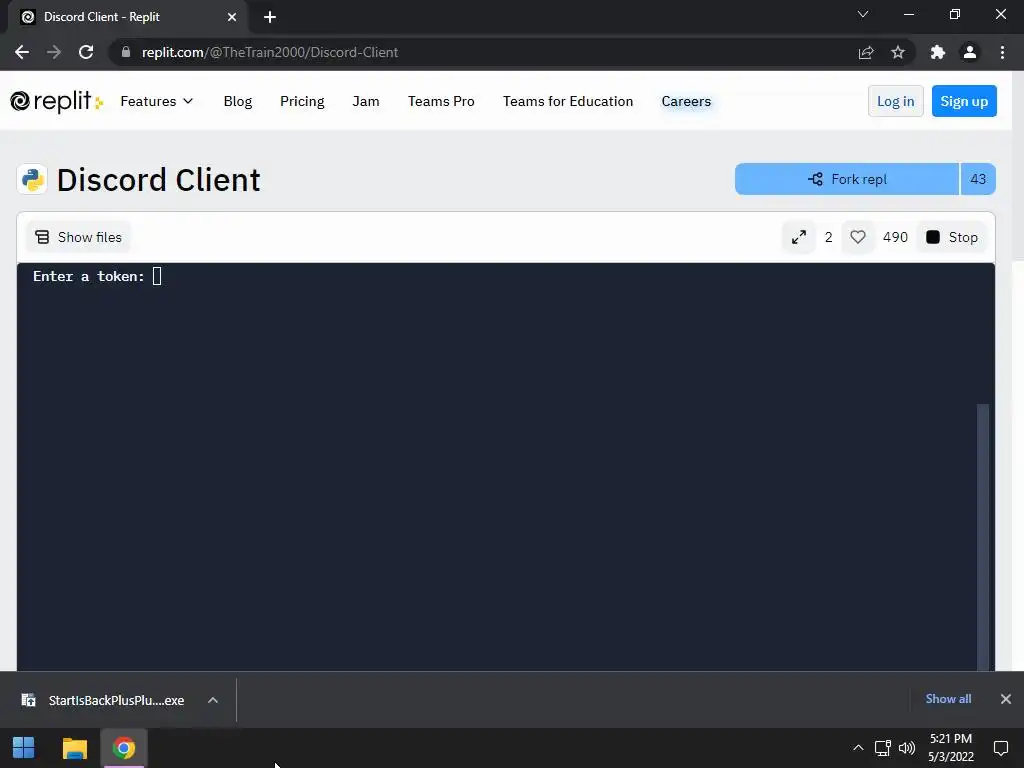This screenshot has width=1024, height=768.
Task: Click the console vertical scrollbar
Action: (x=982, y=537)
